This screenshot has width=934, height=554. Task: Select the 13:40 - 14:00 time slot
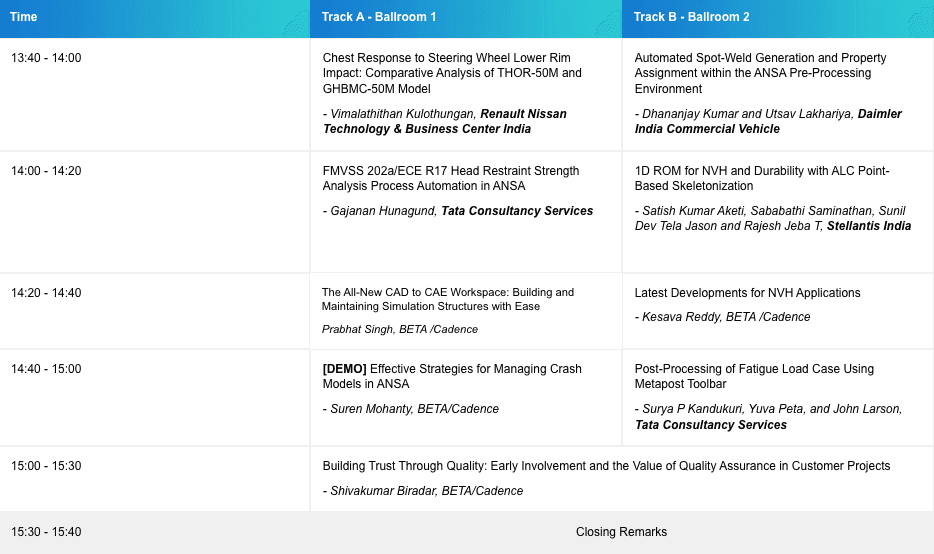point(46,58)
